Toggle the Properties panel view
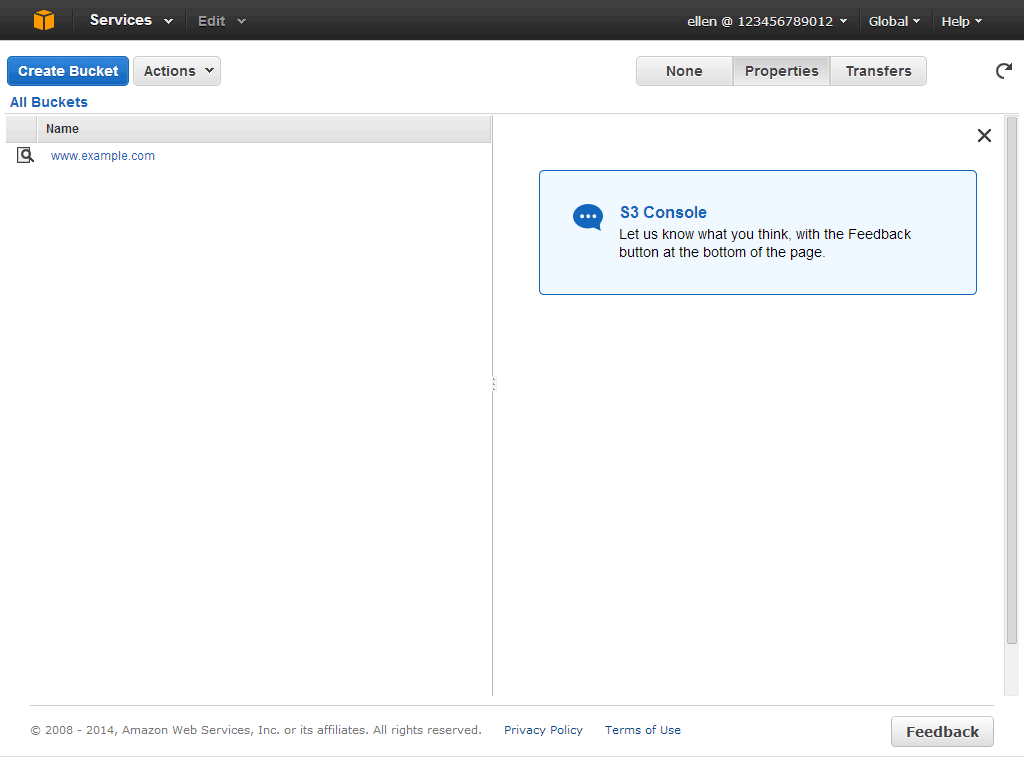The width and height of the screenshot is (1024, 757). tap(781, 71)
